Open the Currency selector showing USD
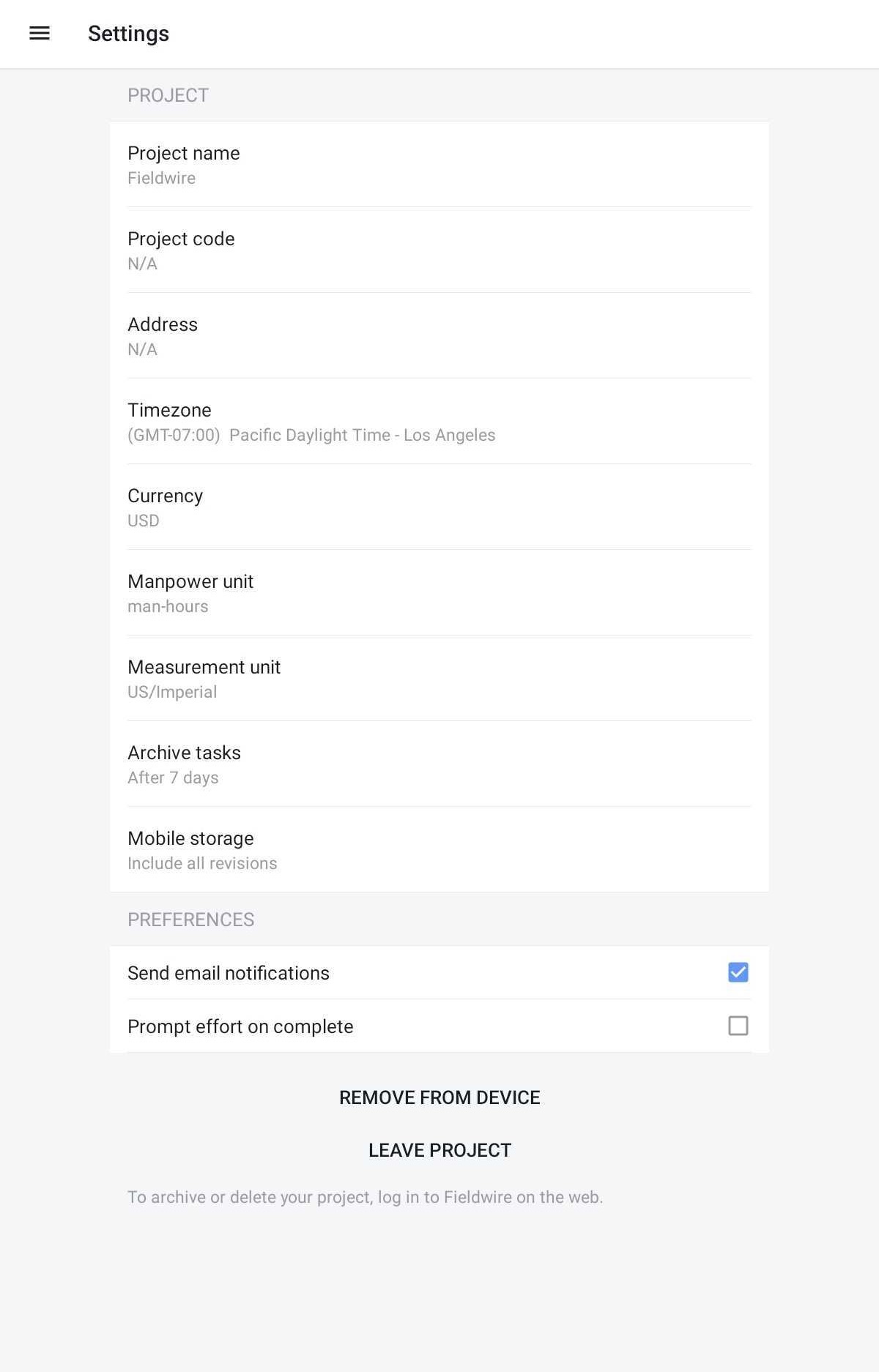Image resolution: width=879 pixels, height=1372 pixels. 439,507
